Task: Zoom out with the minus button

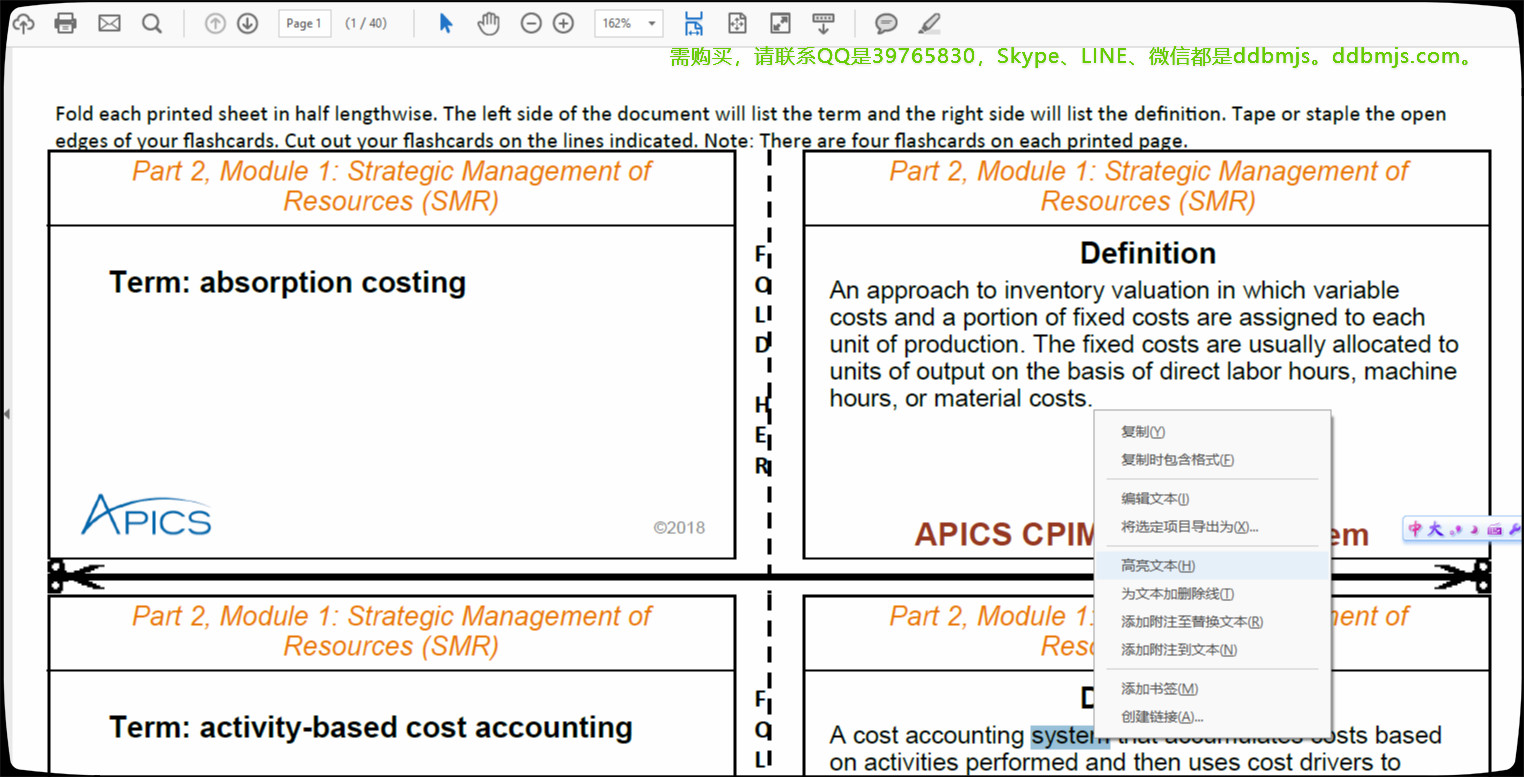Action: [x=532, y=23]
